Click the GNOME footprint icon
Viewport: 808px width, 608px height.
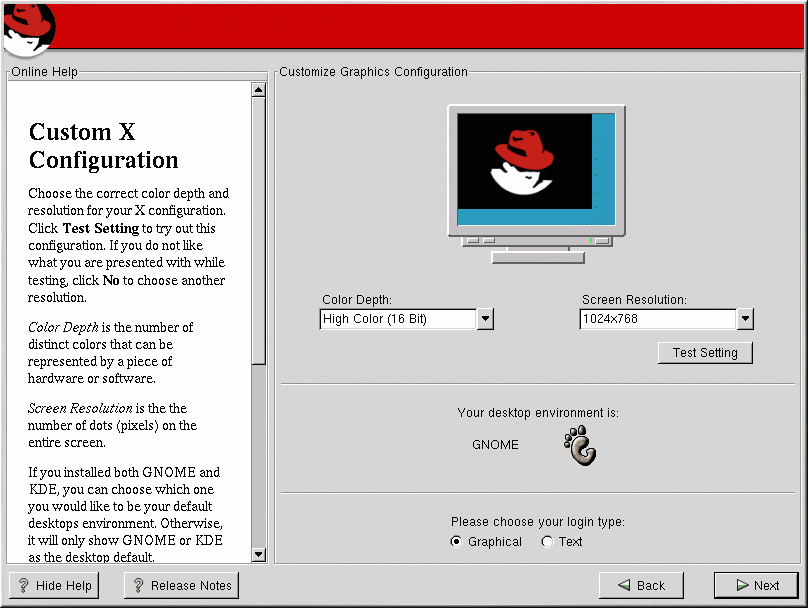click(x=580, y=446)
